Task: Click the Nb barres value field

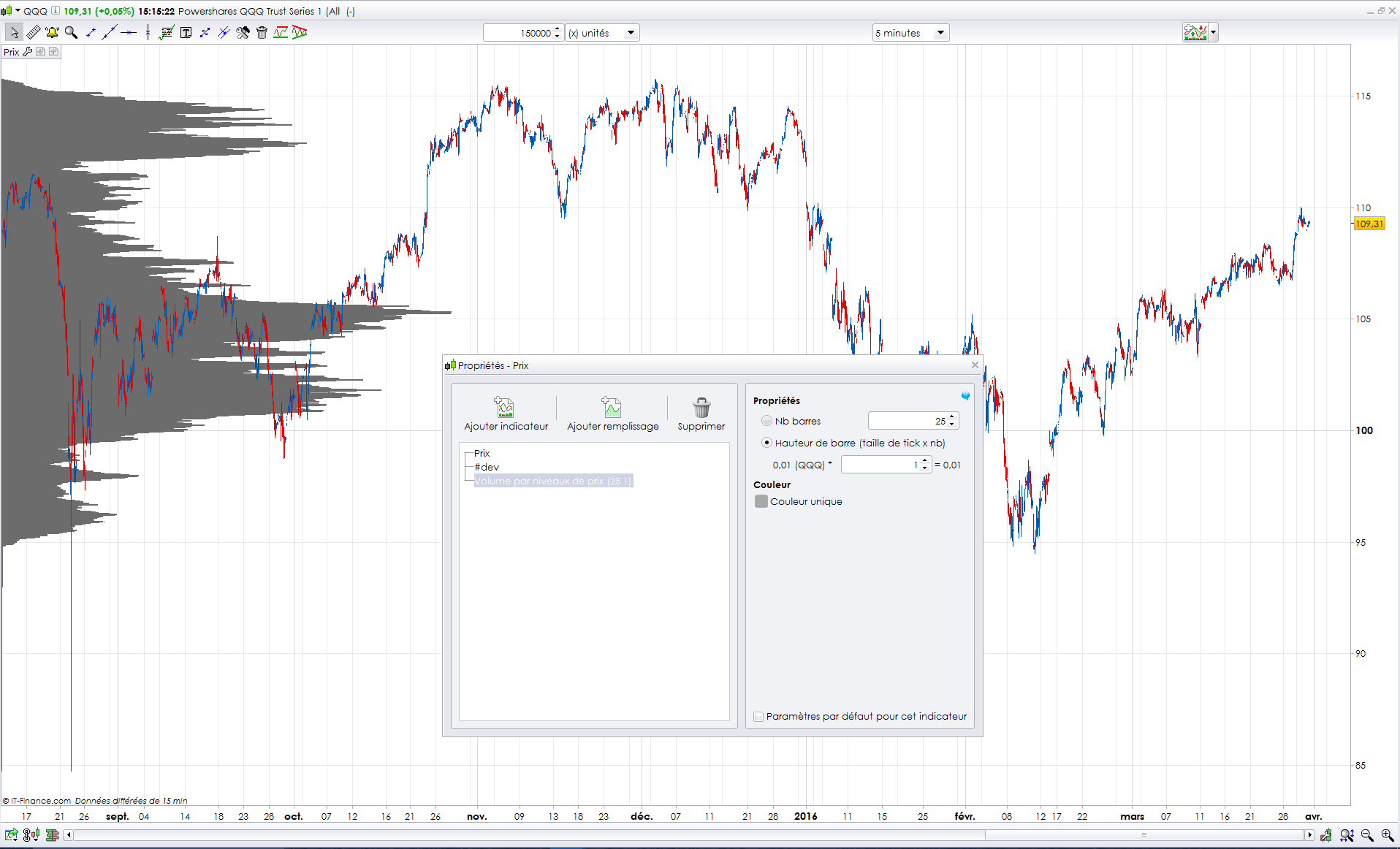Action: tap(908, 421)
